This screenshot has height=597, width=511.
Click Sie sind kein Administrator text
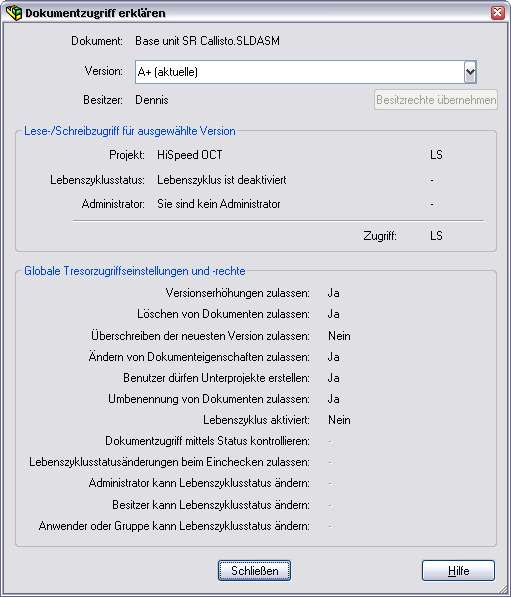[219, 204]
